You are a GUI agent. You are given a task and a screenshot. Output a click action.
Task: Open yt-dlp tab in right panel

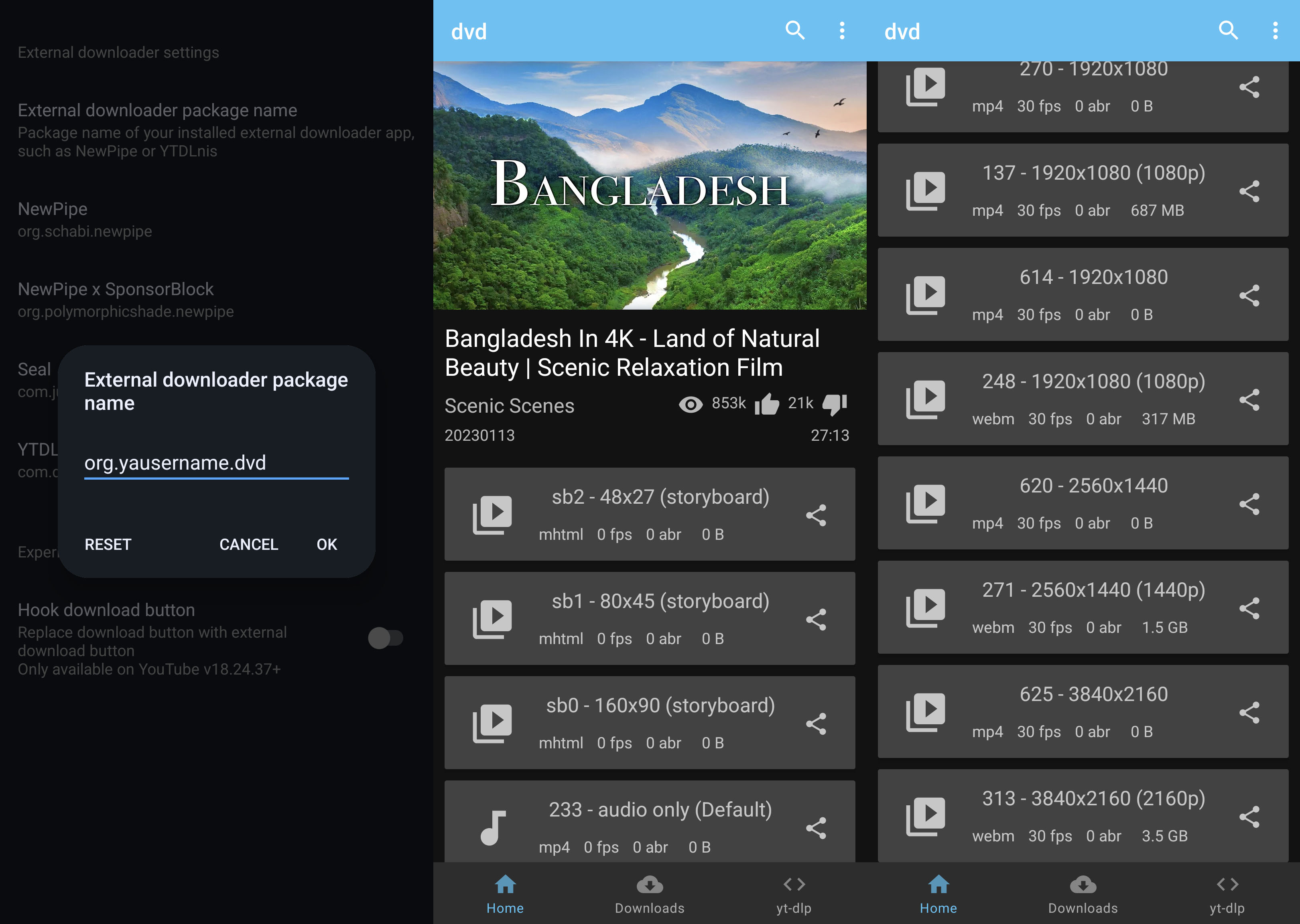click(1227, 894)
